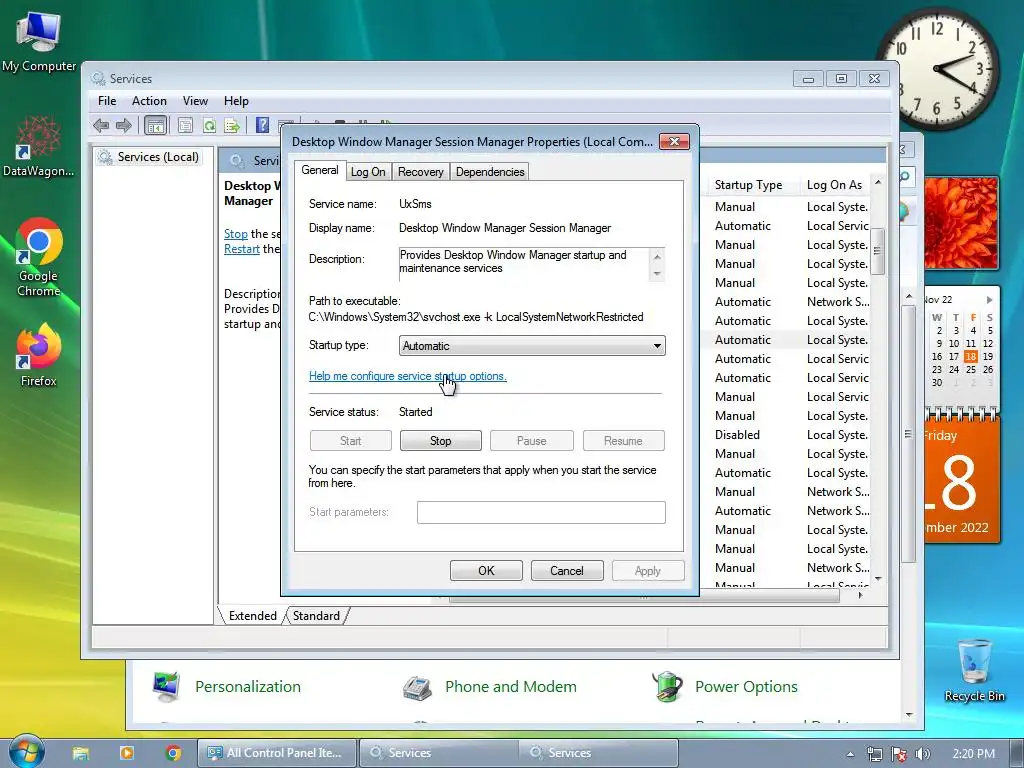The width and height of the screenshot is (1024, 768).
Task: Toggle Show/Hide Console Tree toolbar icon
Action: tap(155, 125)
